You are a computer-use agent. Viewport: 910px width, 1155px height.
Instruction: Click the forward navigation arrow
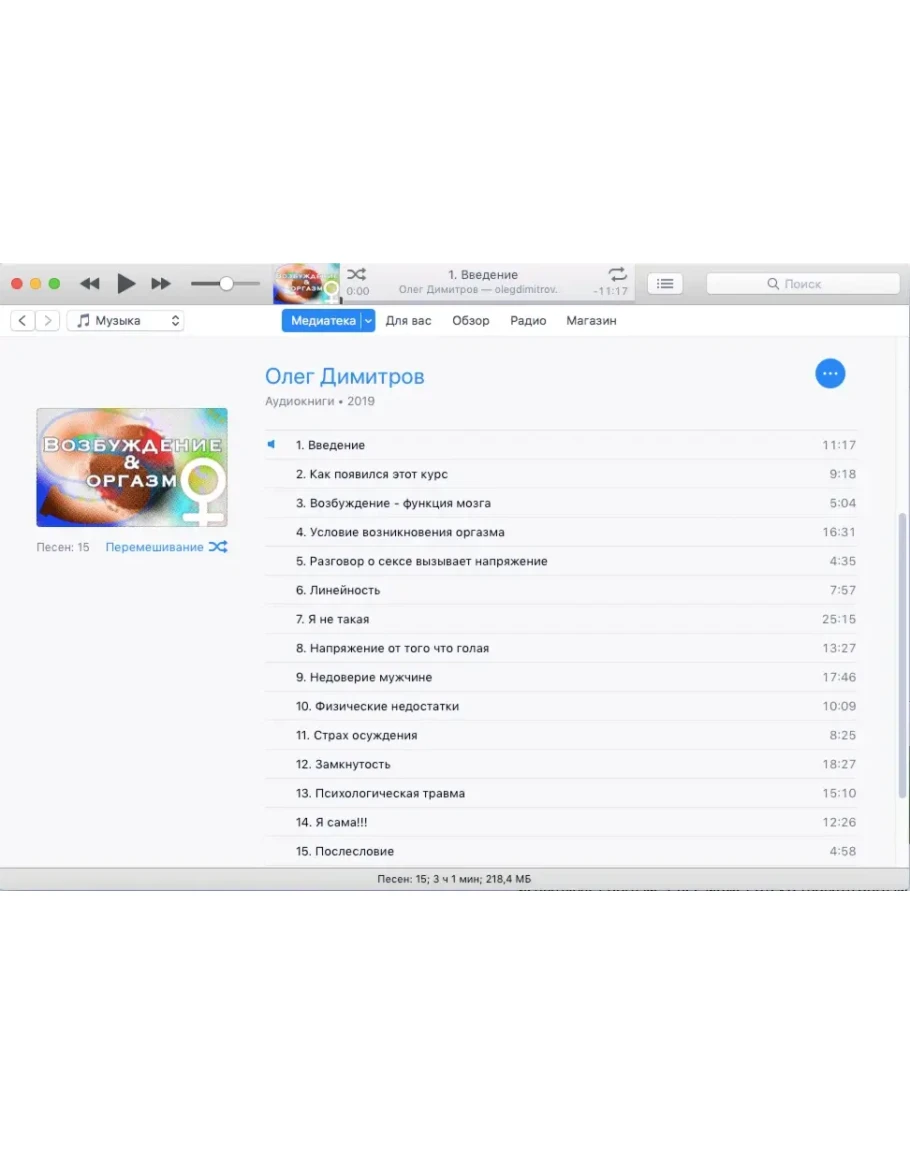point(47,321)
